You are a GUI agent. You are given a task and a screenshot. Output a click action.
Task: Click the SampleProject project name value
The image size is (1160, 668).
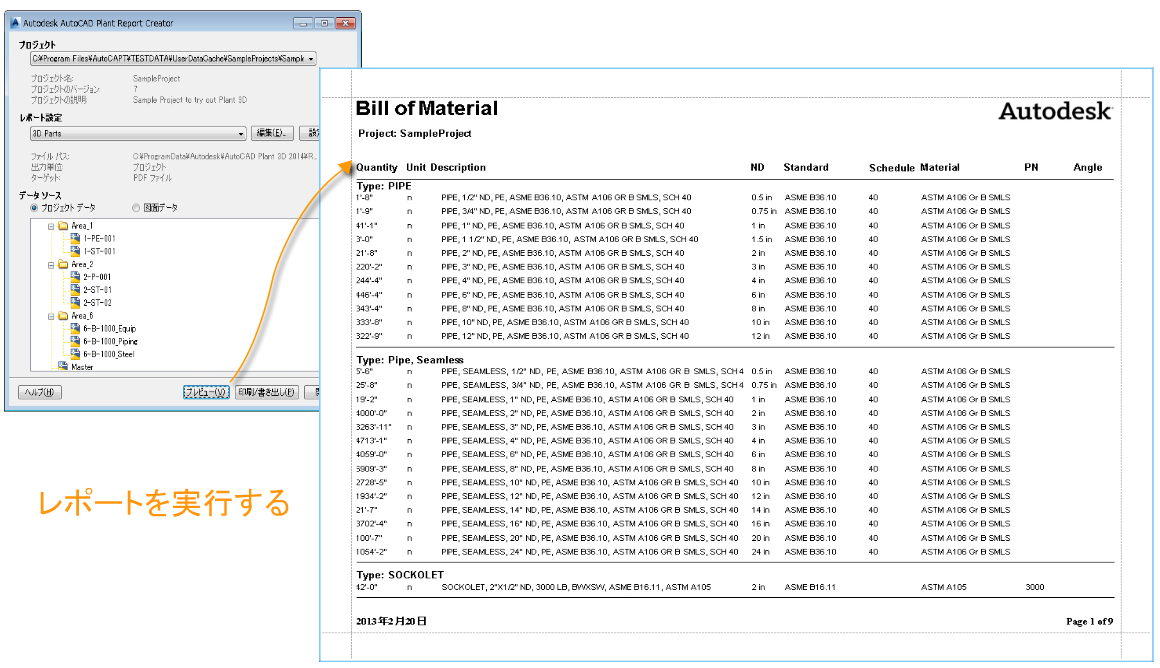156,78
